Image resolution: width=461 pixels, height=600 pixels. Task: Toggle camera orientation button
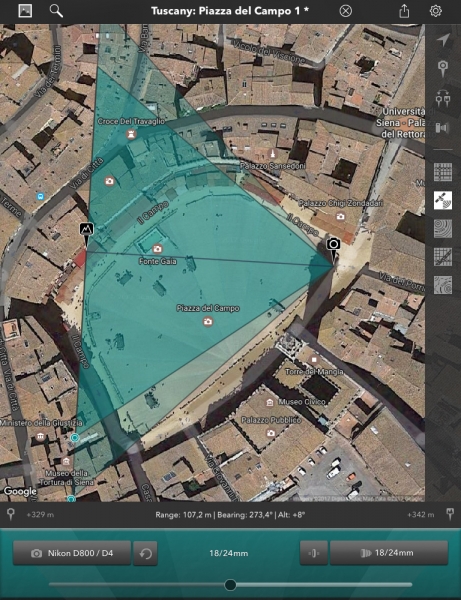pyautogui.click(x=314, y=553)
